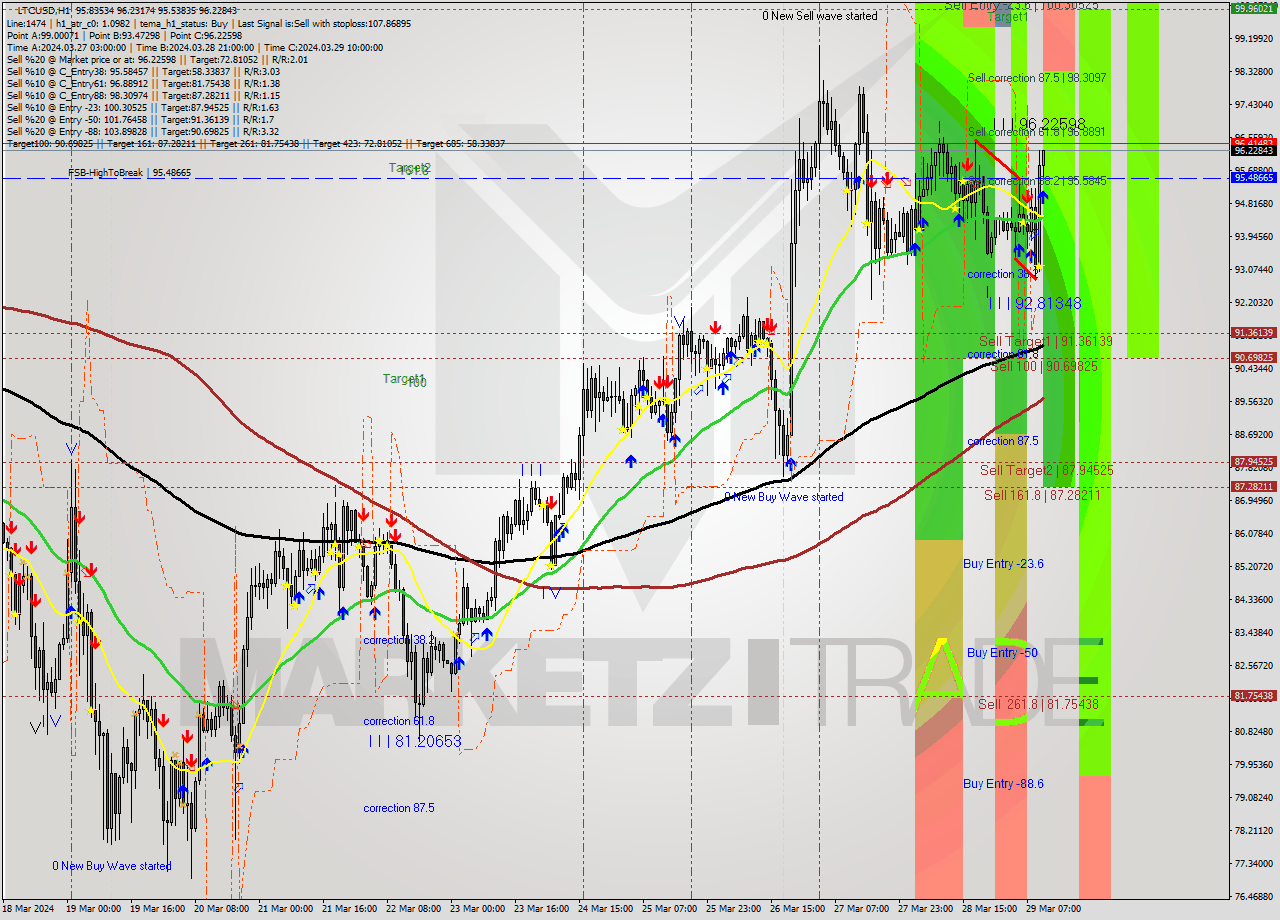Viewport: 1280px width, 920px height.
Task: Click the '29 Mar 07:00' time axis label
Action: pyautogui.click(x=1053, y=909)
